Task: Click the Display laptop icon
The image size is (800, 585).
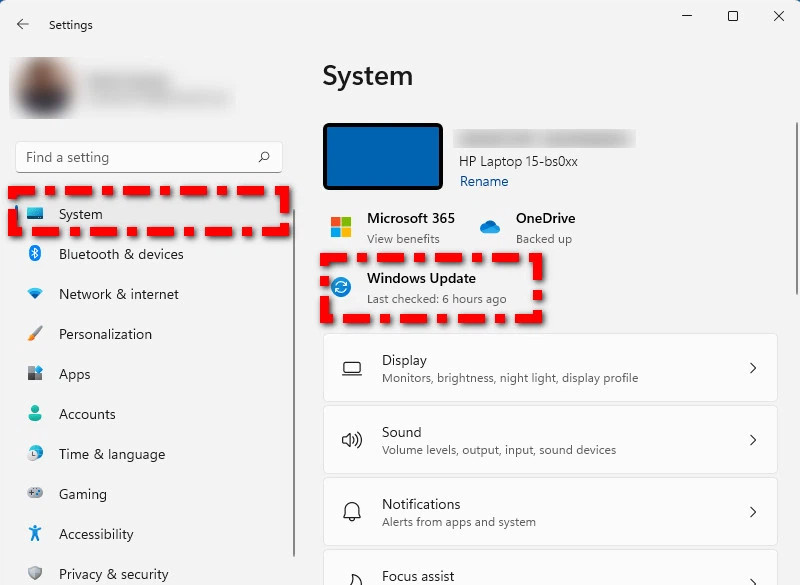Action: (x=352, y=368)
